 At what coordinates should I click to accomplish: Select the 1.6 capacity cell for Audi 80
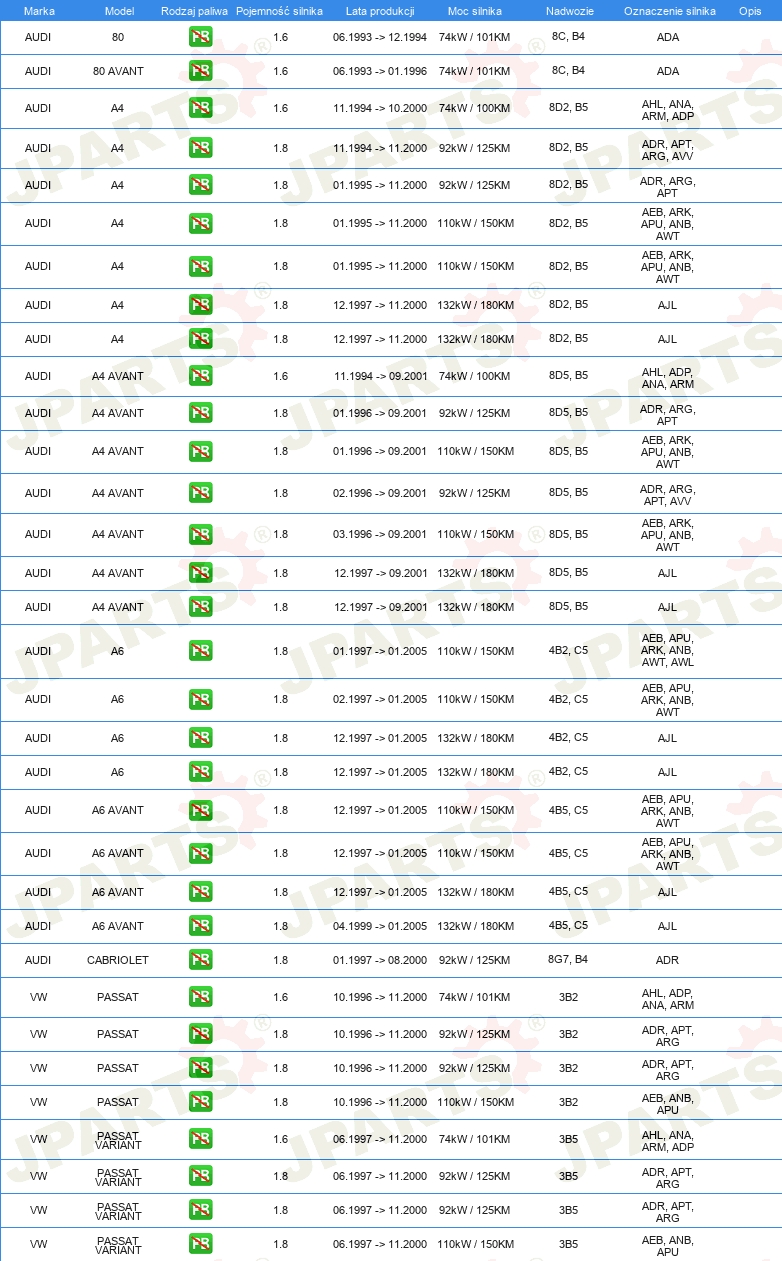[x=281, y=37]
